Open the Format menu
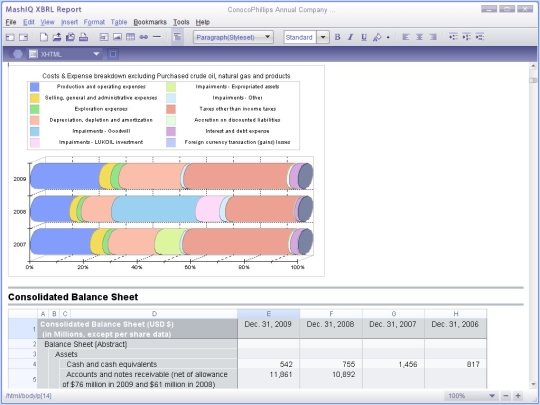The image size is (540, 405). [x=94, y=22]
